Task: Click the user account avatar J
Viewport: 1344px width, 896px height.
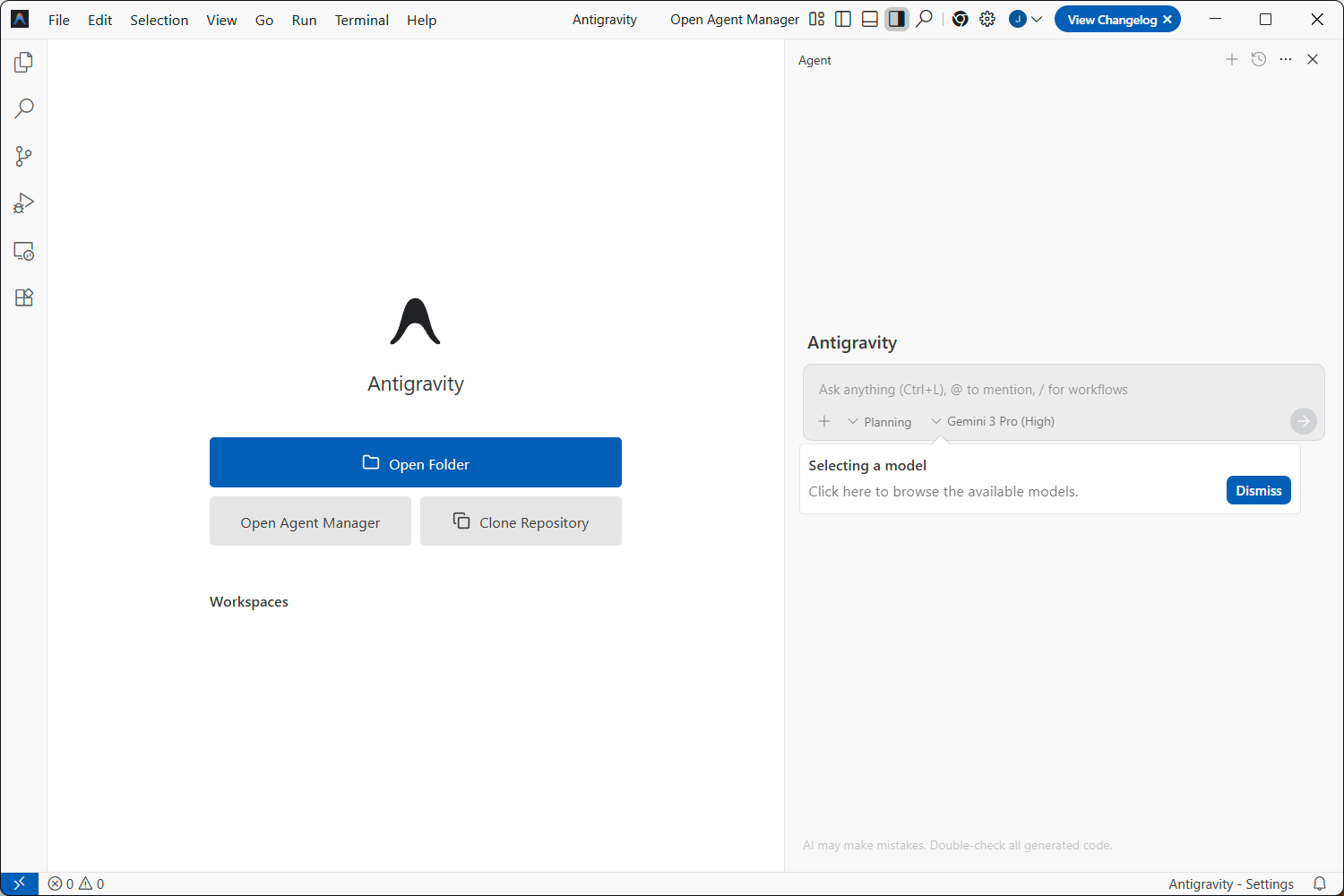Action: pos(1017,19)
